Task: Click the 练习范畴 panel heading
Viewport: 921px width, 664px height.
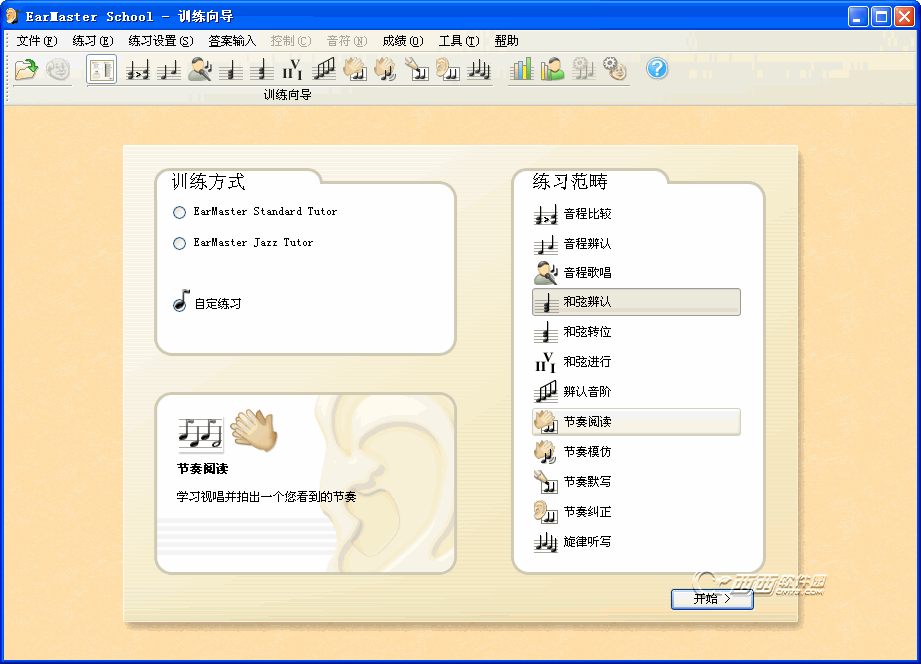Action: [x=570, y=181]
